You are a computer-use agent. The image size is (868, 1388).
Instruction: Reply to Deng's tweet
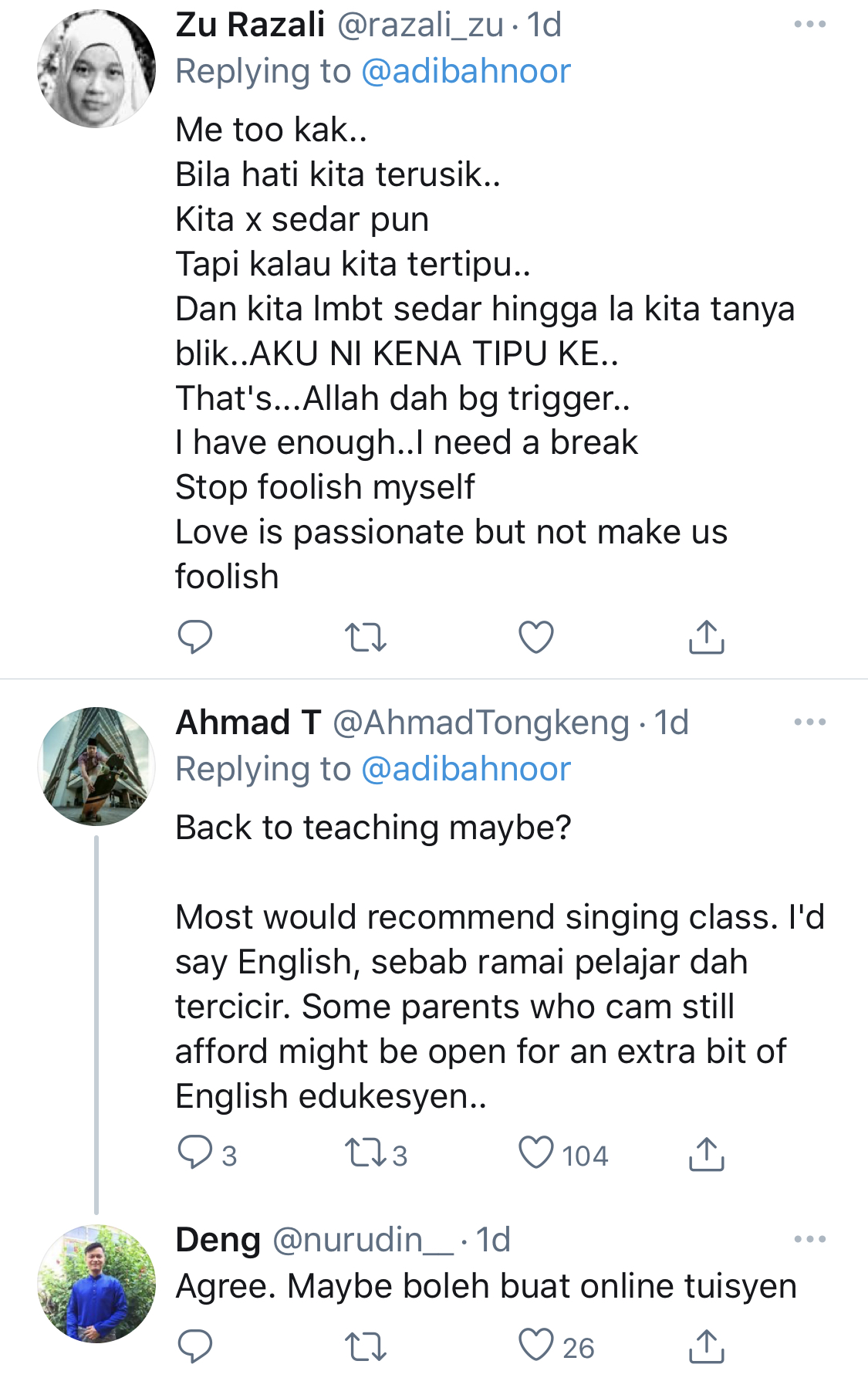[x=194, y=1346]
